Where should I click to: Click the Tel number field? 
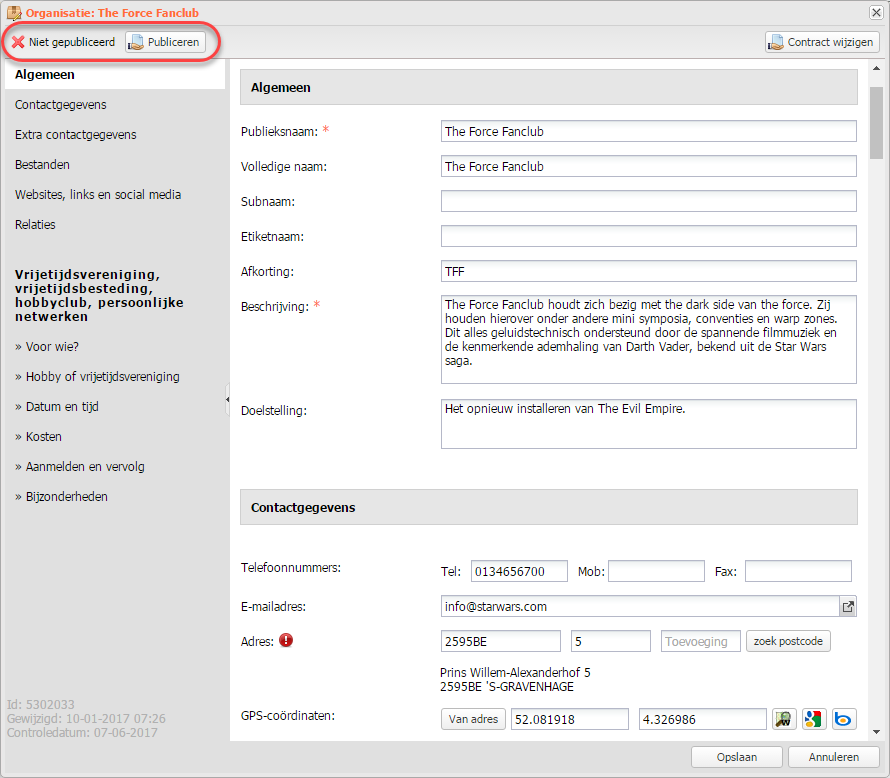519,571
